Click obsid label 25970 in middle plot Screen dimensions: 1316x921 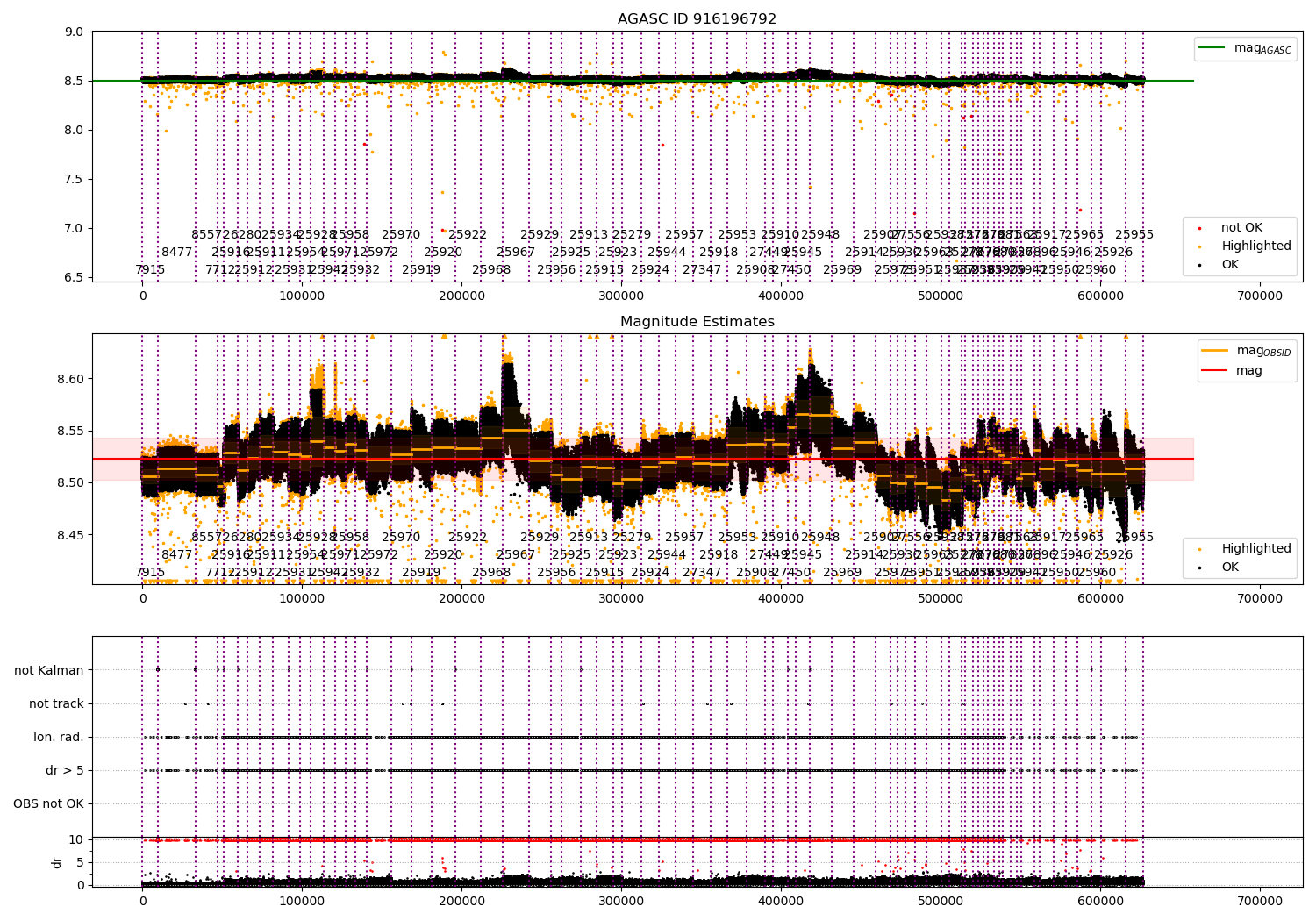(401, 538)
